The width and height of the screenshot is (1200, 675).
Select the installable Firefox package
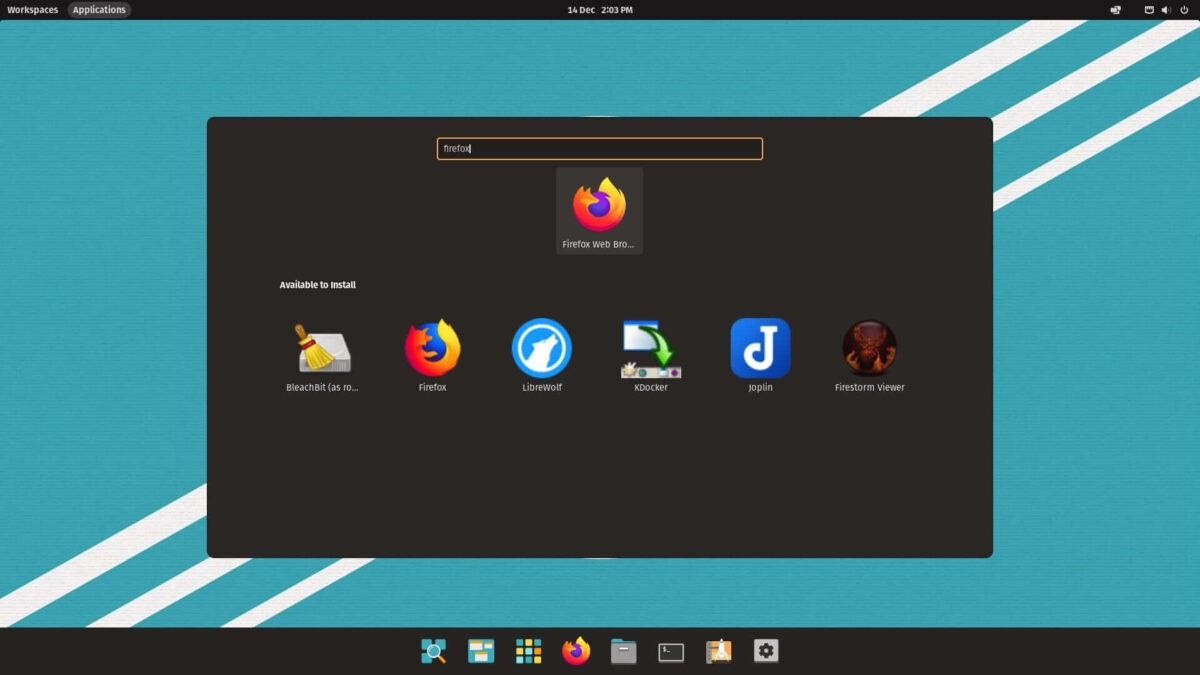click(x=432, y=350)
